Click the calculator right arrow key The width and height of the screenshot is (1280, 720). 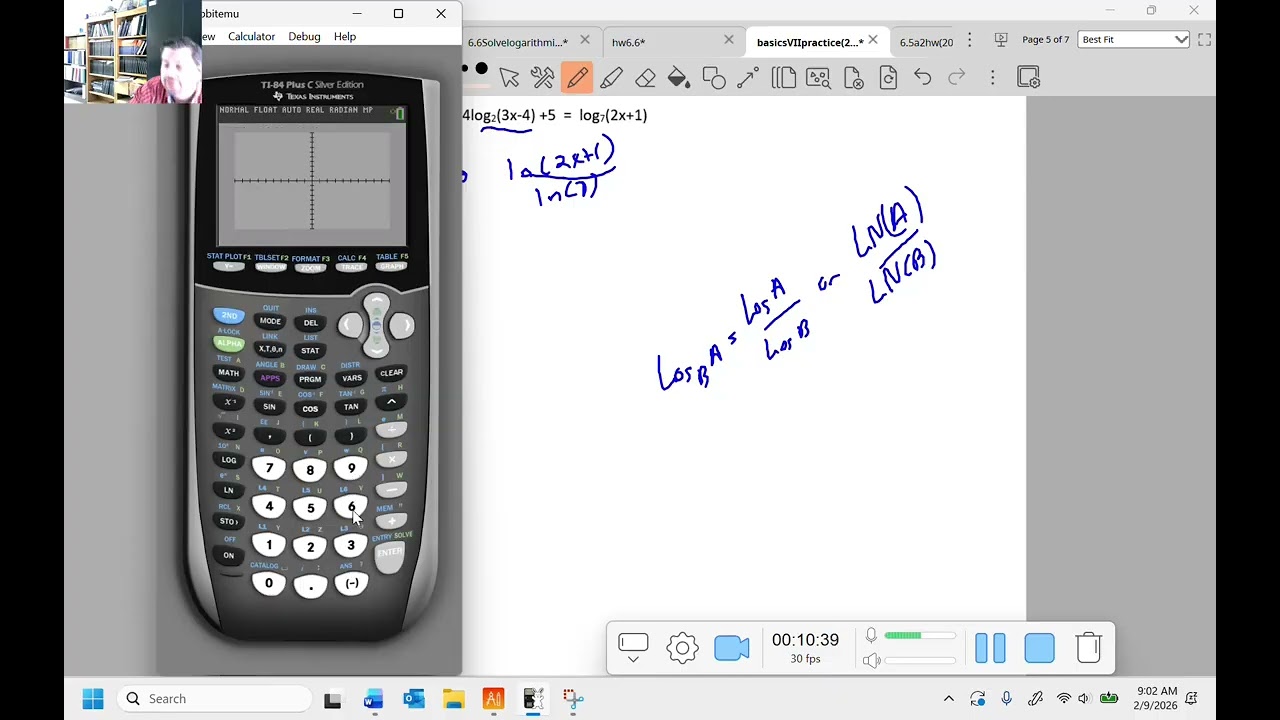point(401,325)
